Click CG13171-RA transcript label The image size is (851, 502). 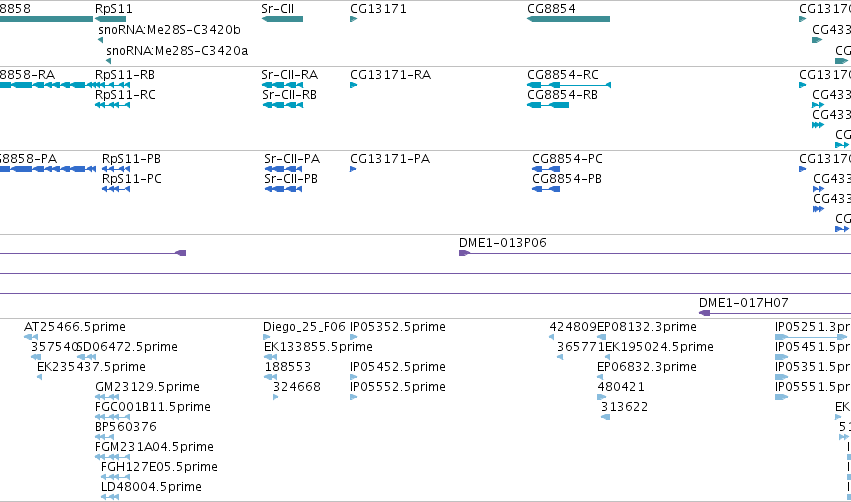click(391, 75)
